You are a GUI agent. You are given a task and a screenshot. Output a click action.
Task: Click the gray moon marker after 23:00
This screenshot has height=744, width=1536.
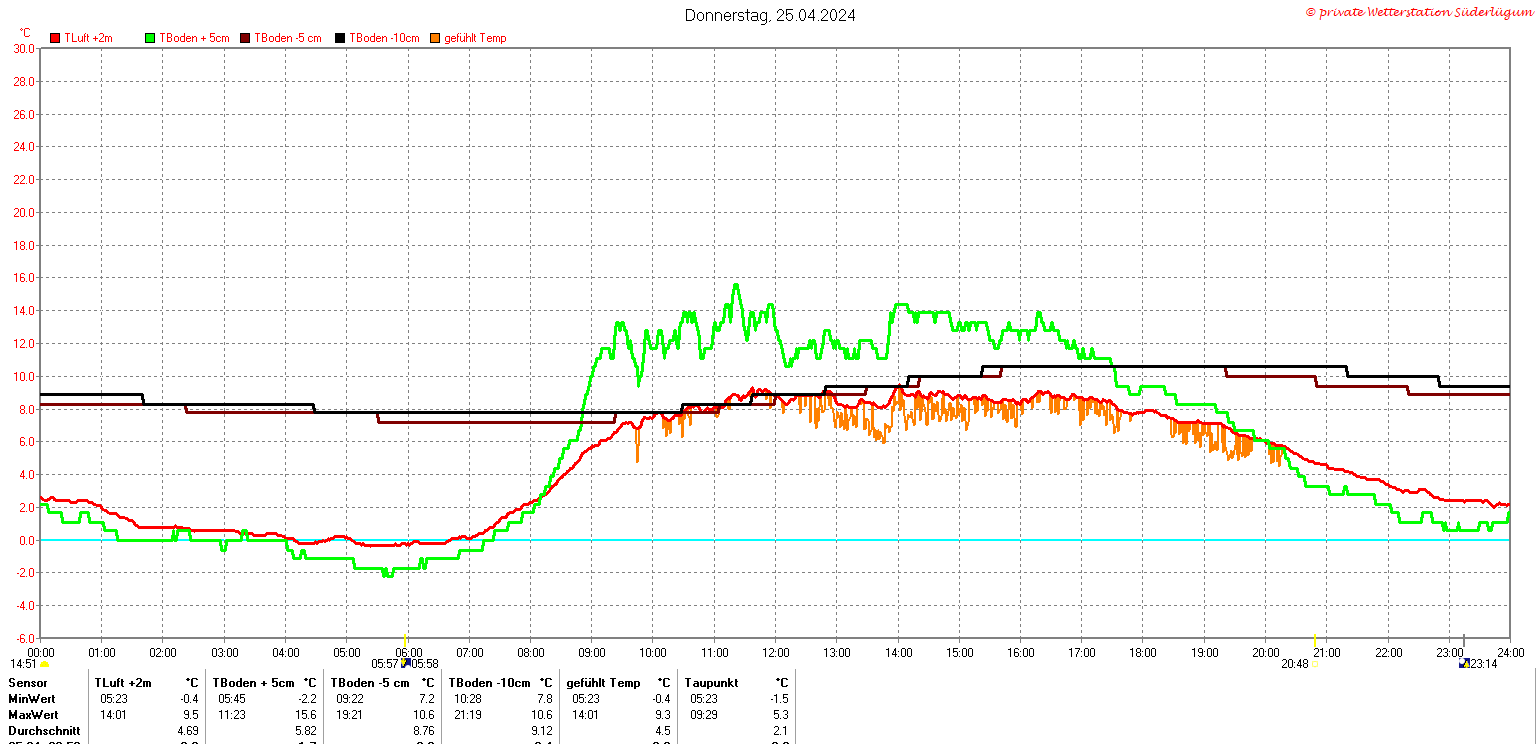(1464, 640)
